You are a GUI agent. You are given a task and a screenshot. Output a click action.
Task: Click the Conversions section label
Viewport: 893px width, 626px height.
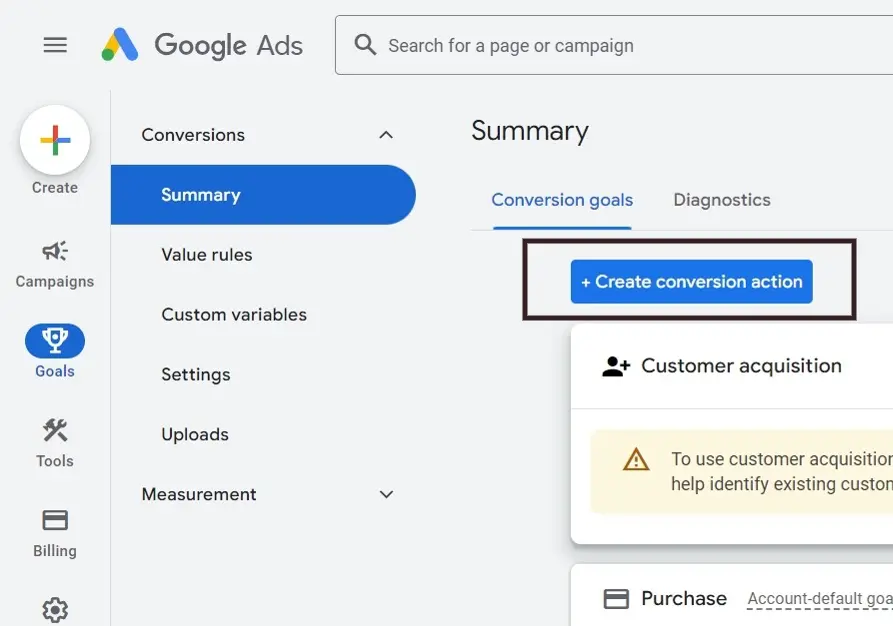point(193,135)
